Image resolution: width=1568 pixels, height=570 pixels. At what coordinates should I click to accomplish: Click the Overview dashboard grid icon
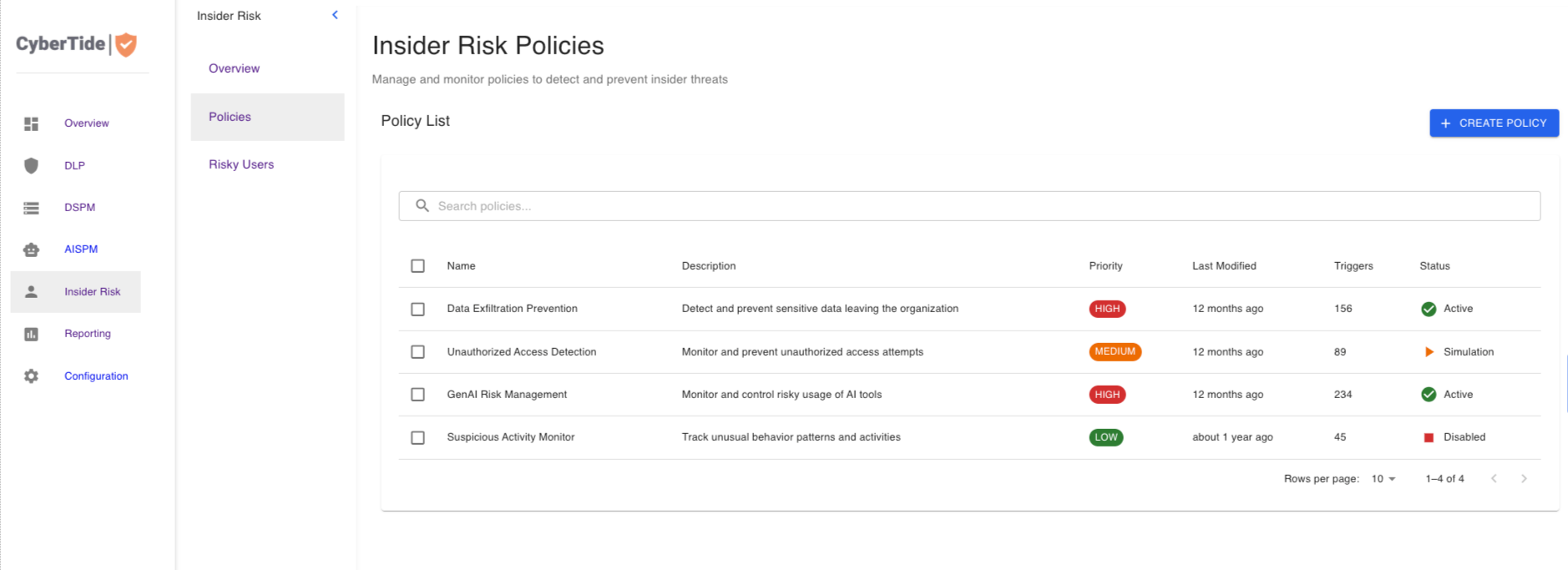pyautogui.click(x=31, y=124)
